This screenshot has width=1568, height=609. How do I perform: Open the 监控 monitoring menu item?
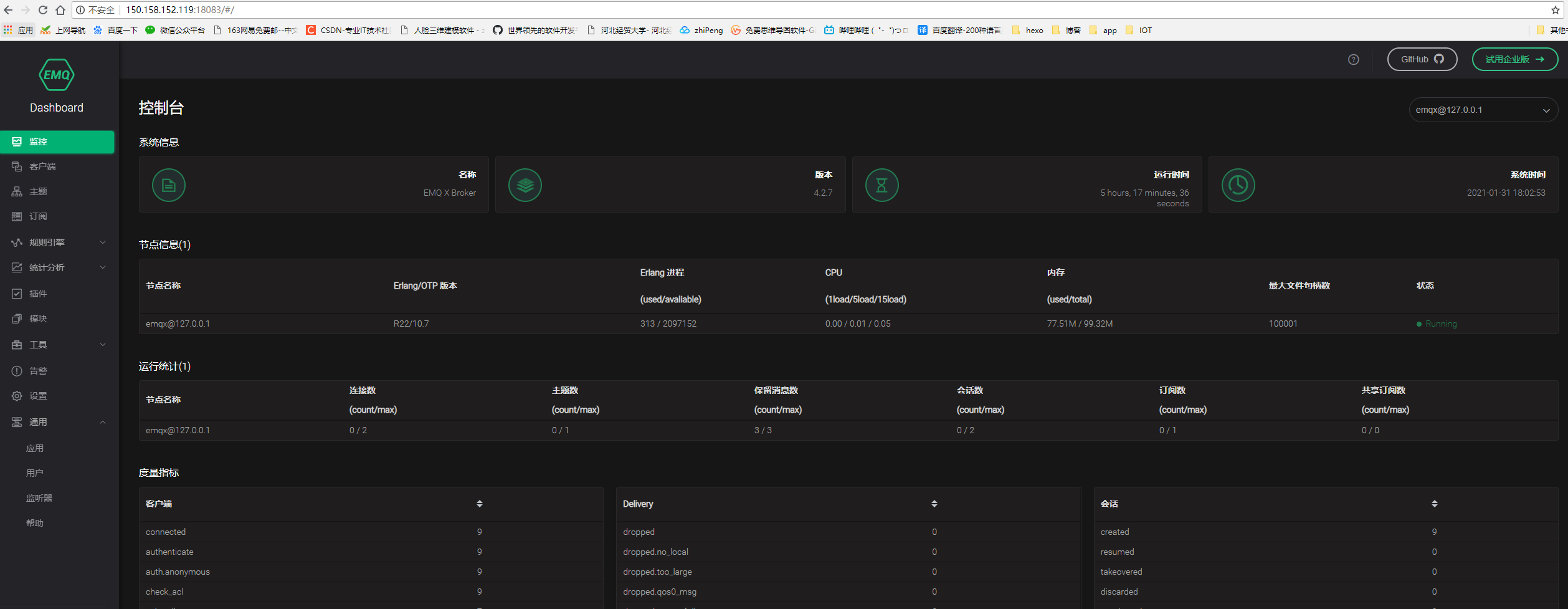pyautogui.click(x=57, y=141)
